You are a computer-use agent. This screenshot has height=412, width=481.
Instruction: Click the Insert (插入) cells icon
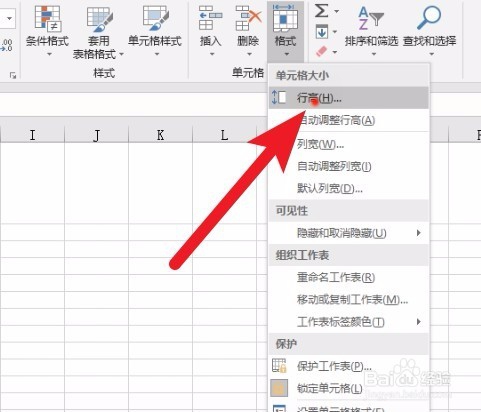point(211,18)
